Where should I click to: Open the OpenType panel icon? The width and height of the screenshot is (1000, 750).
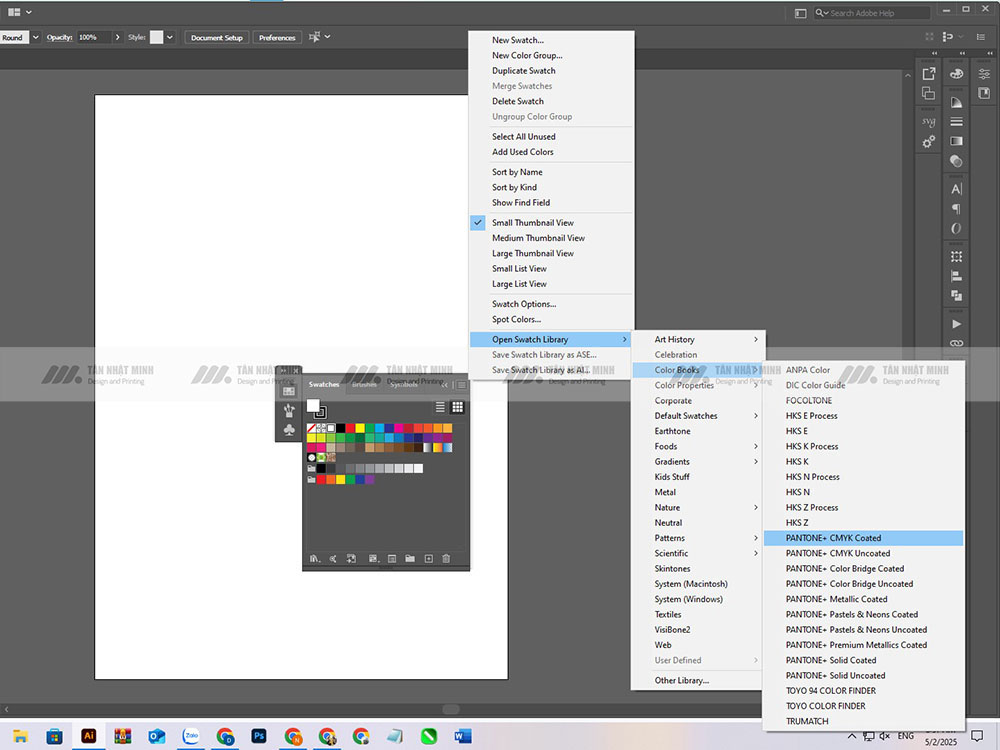coord(956,228)
